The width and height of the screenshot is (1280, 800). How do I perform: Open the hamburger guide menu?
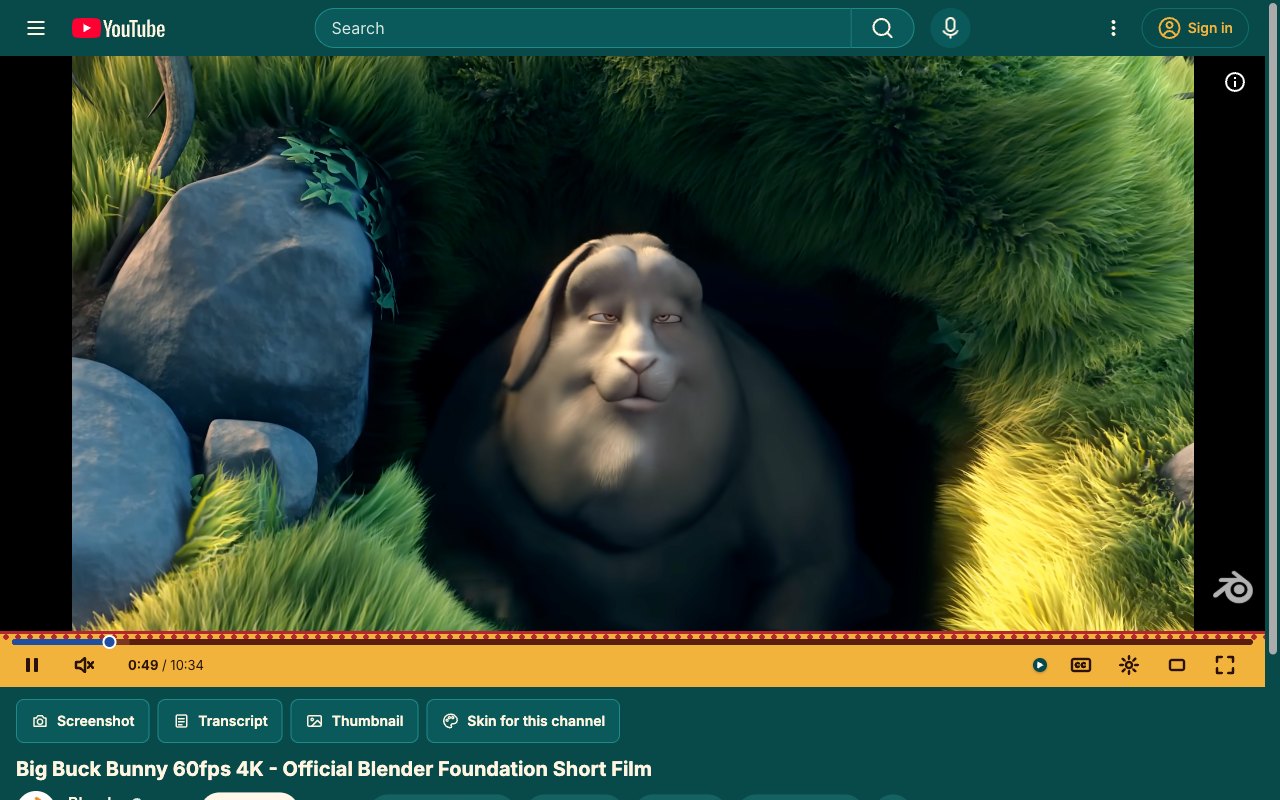[36, 28]
